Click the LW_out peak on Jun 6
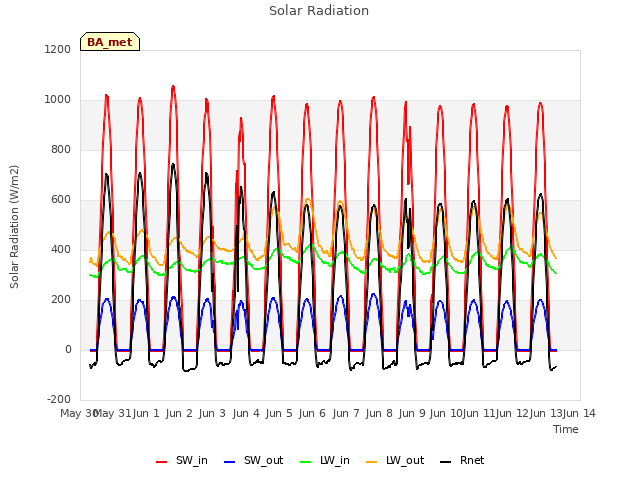This screenshot has height=480, width=640. 307,199
